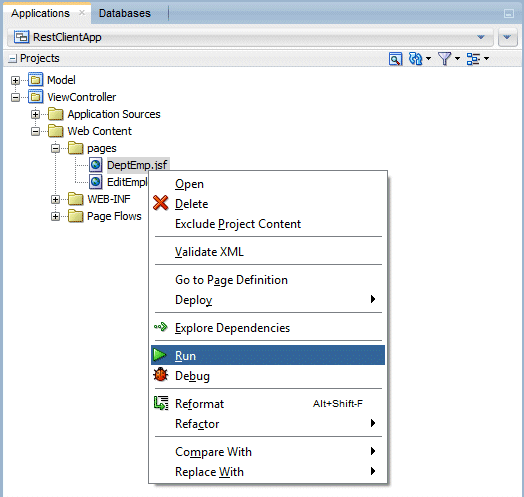Open the Deploy submenu
This screenshot has width=524, height=497.
(x=268, y=300)
